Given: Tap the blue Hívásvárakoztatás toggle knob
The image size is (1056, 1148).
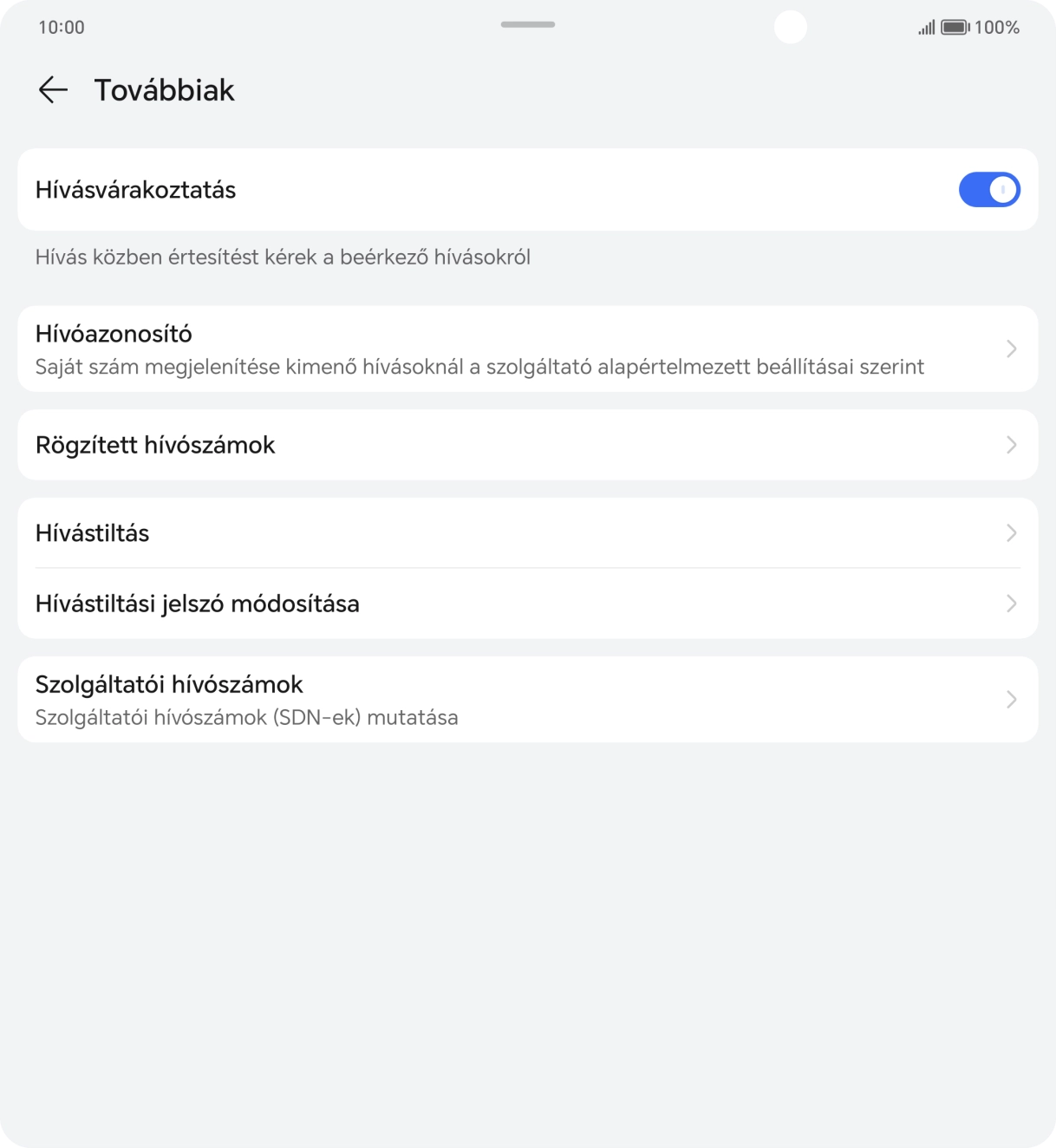Looking at the screenshot, I should (x=1002, y=189).
